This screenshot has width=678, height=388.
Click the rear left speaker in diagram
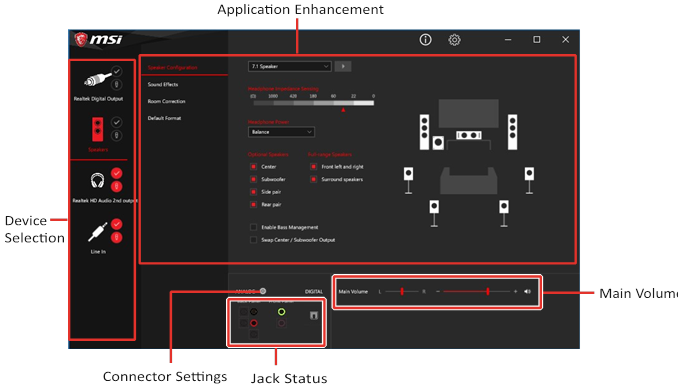coord(434,213)
